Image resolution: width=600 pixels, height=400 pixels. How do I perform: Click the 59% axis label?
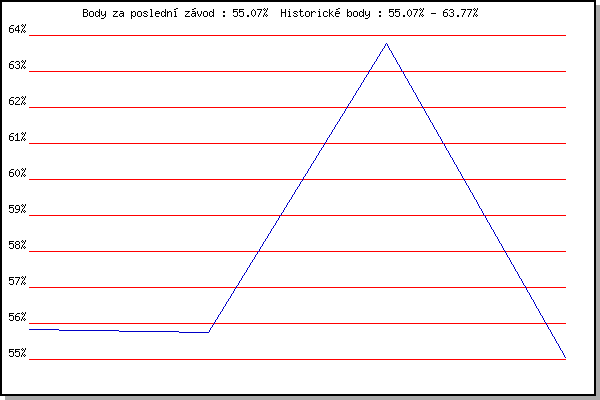coord(17,209)
